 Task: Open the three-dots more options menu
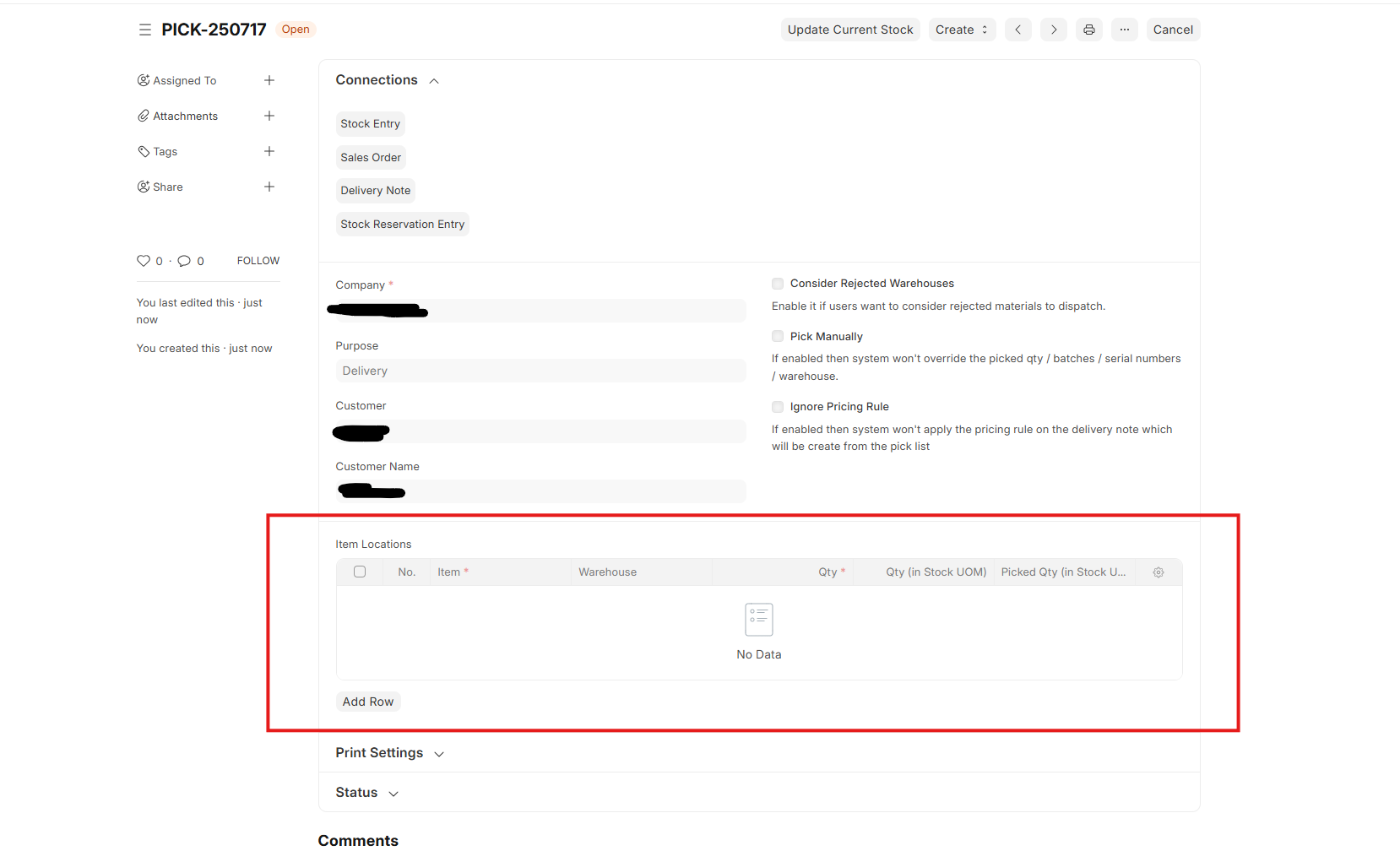tap(1124, 30)
